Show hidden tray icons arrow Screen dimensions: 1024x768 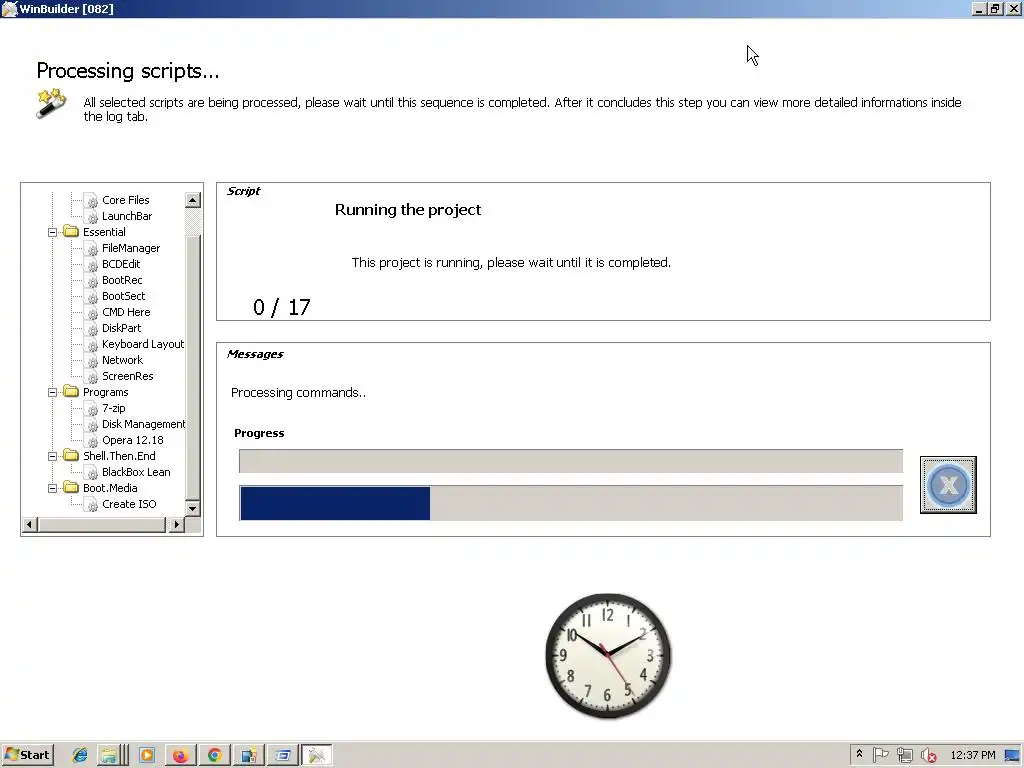[x=859, y=755]
